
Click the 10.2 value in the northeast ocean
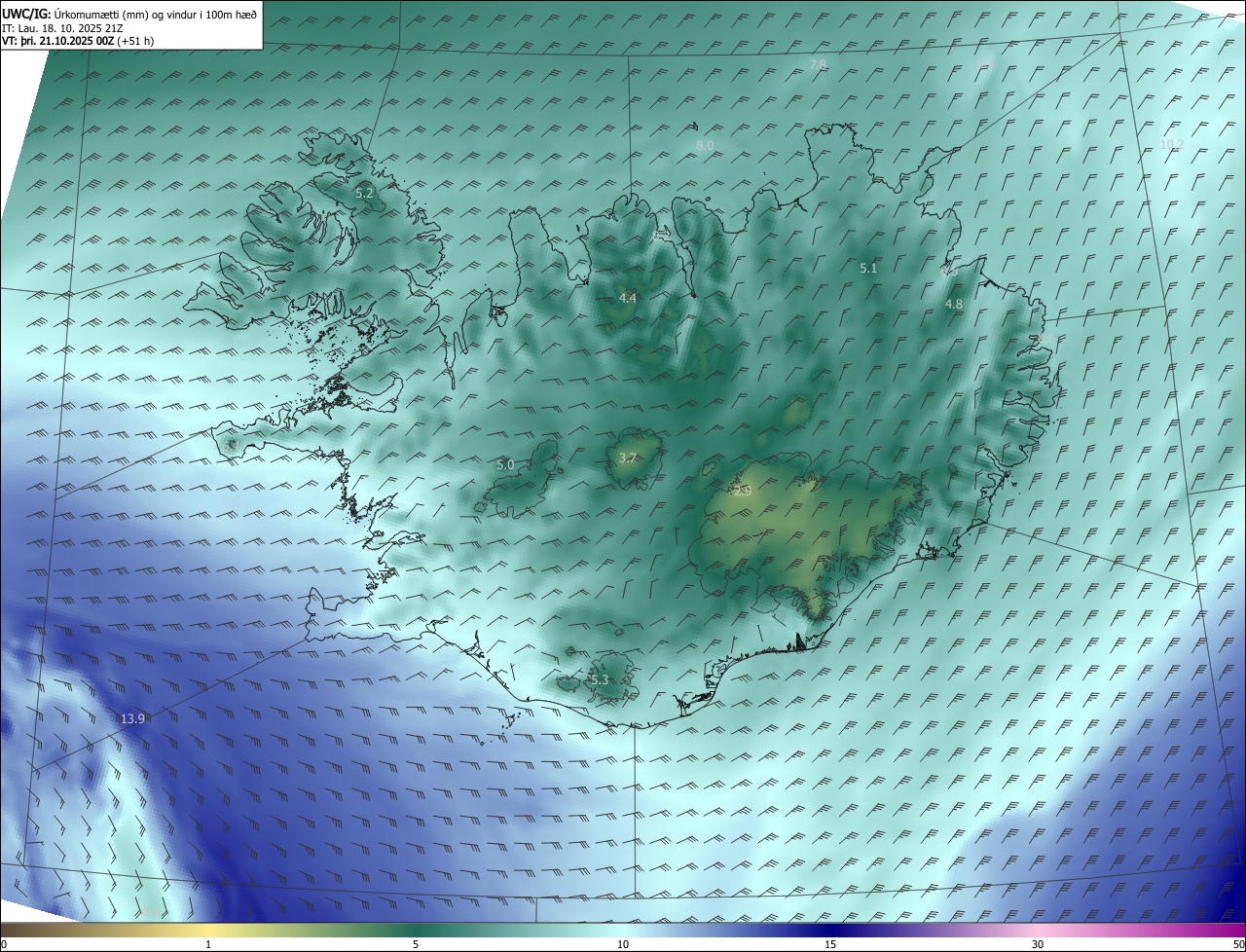(1172, 144)
